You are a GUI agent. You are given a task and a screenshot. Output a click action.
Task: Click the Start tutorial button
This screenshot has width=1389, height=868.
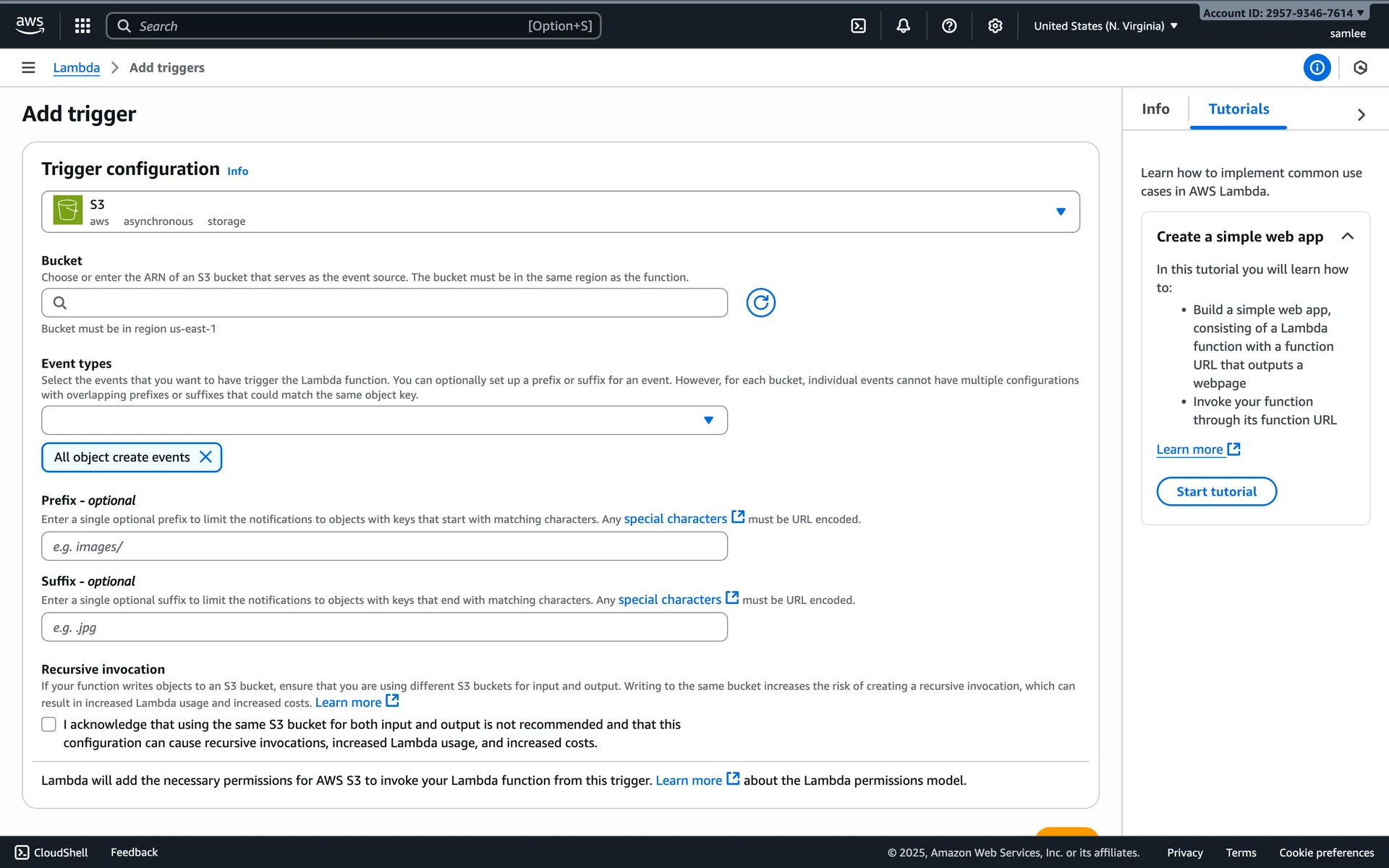pos(1216,492)
